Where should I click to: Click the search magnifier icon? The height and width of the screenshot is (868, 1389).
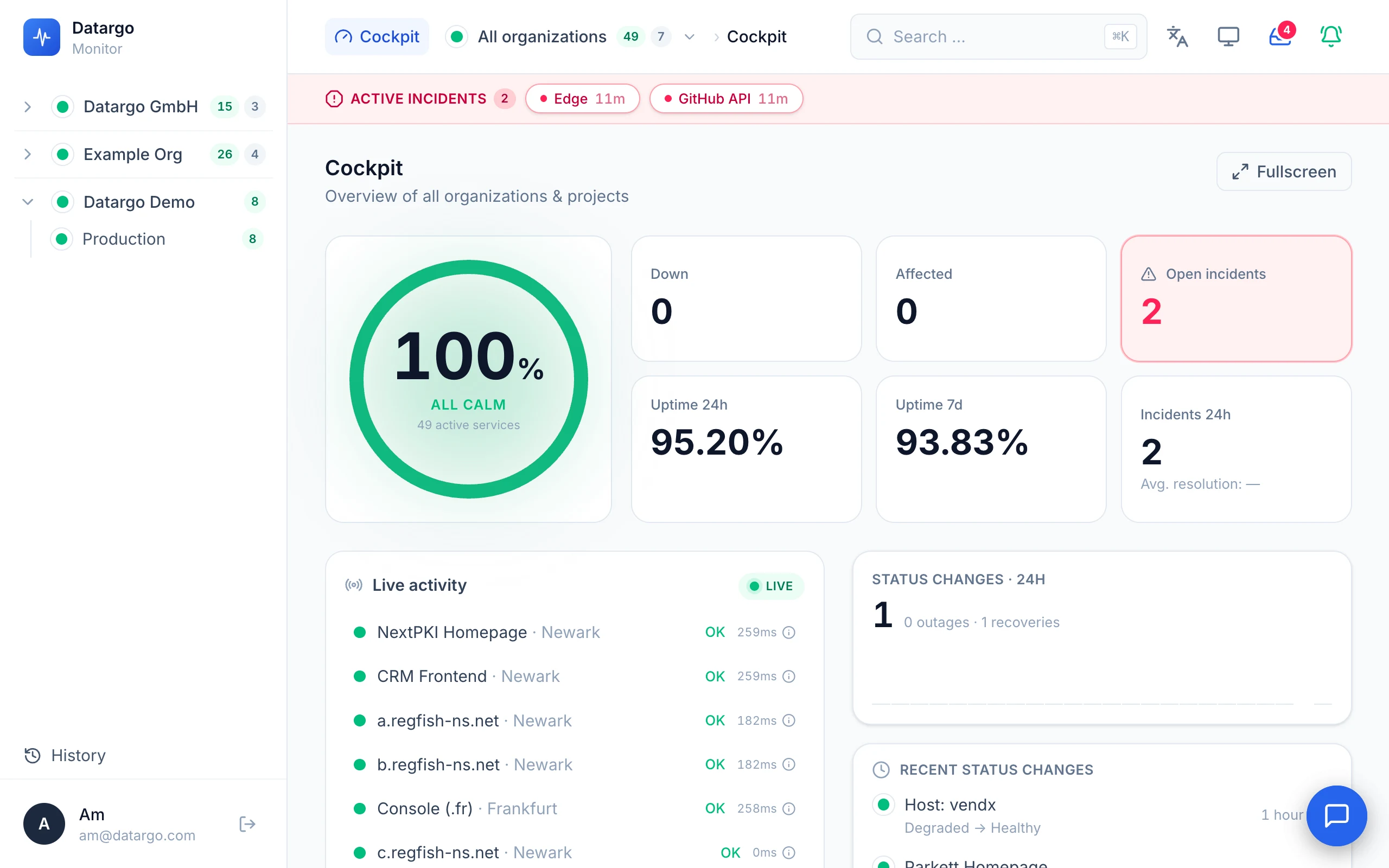pyautogui.click(x=874, y=37)
